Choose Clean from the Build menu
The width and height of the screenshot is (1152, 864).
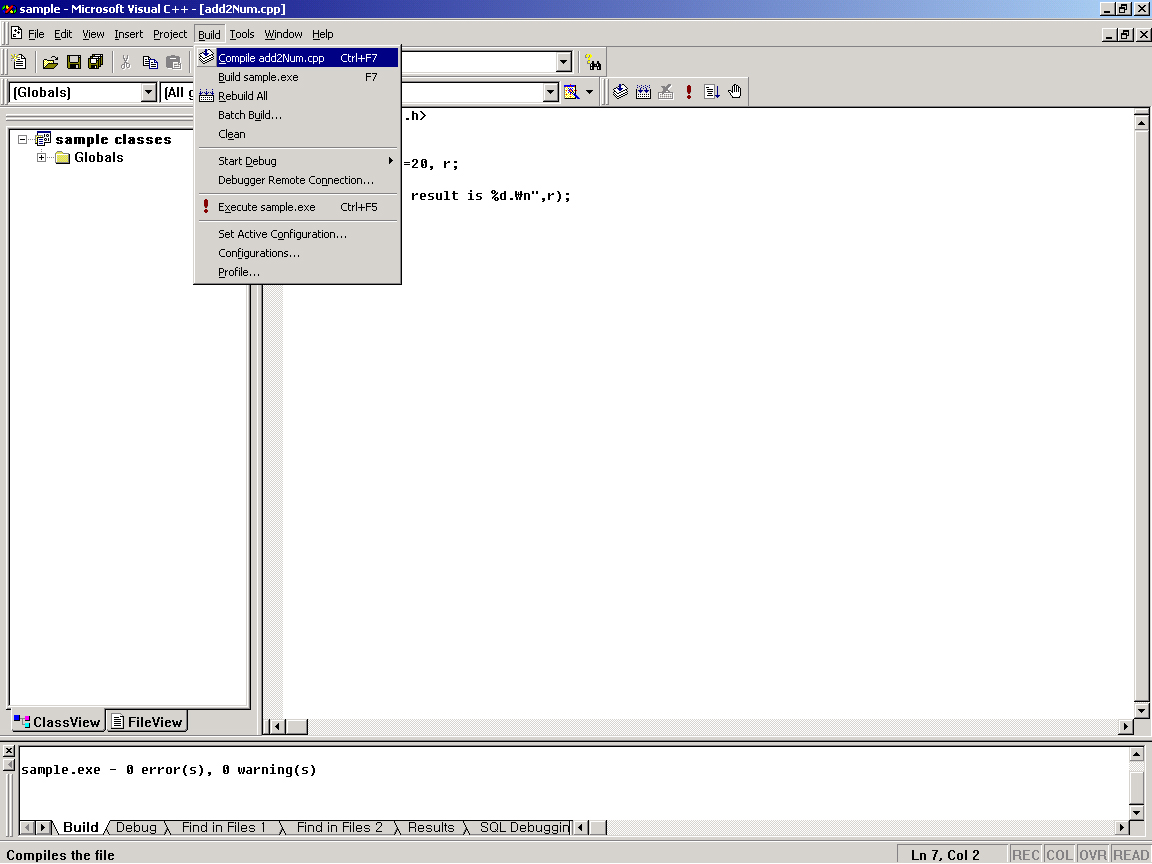coord(298,134)
